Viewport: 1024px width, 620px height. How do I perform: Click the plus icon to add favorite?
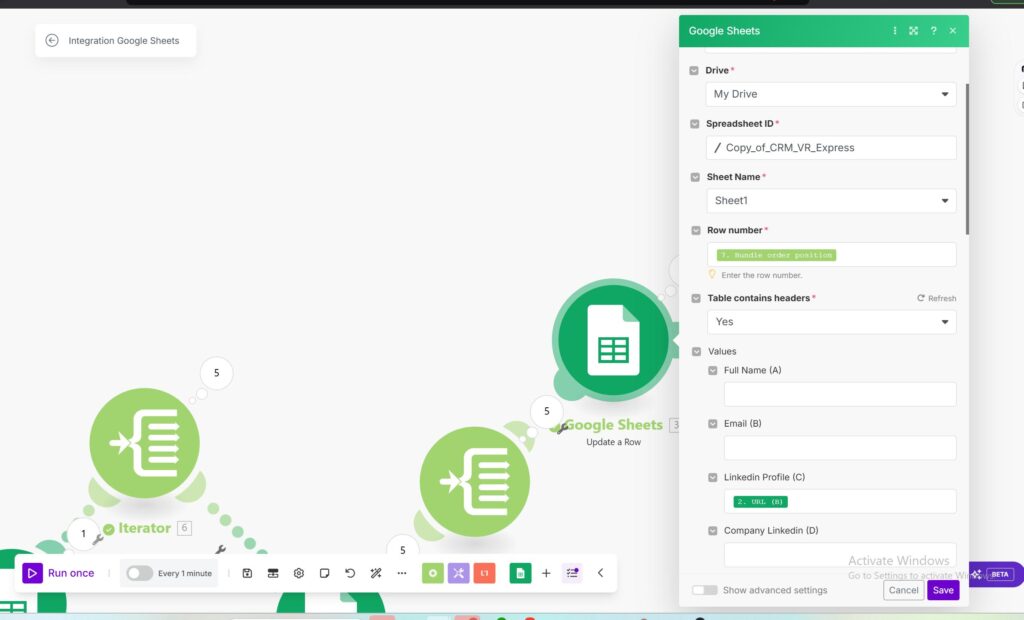(546, 573)
